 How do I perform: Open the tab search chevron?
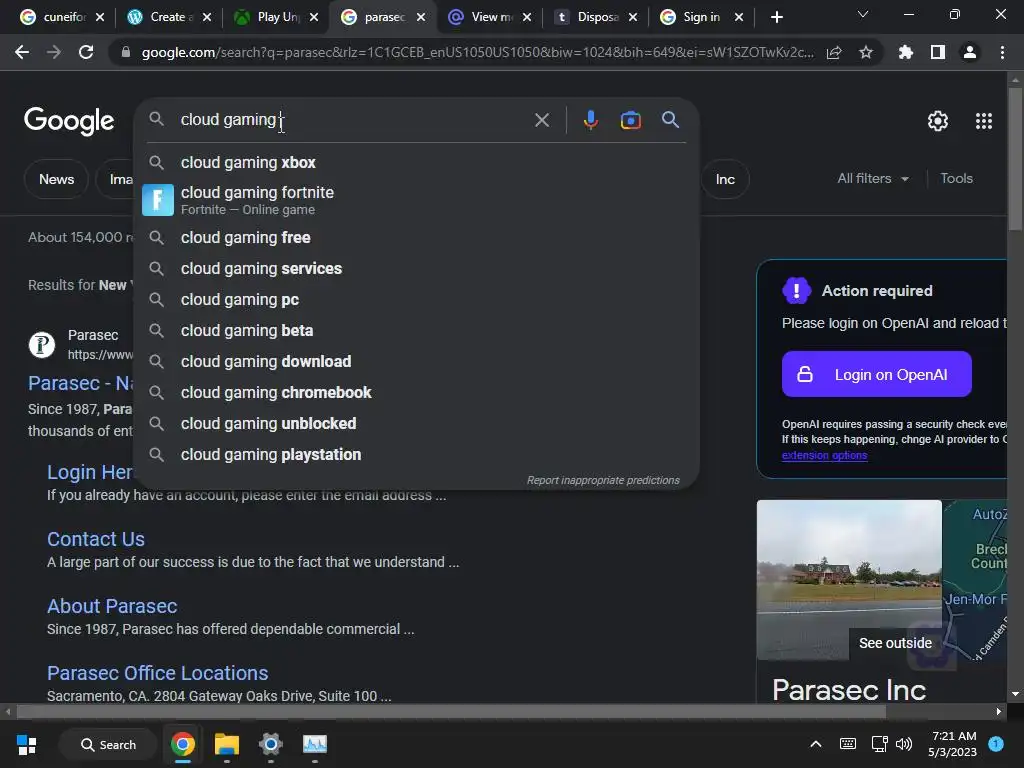point(863,14)
